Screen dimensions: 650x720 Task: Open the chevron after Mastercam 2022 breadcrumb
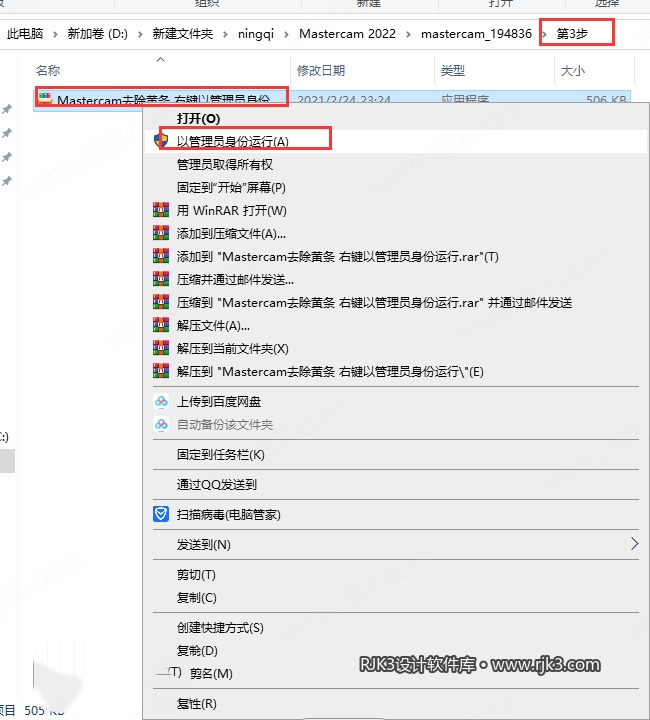click(408, 34)
